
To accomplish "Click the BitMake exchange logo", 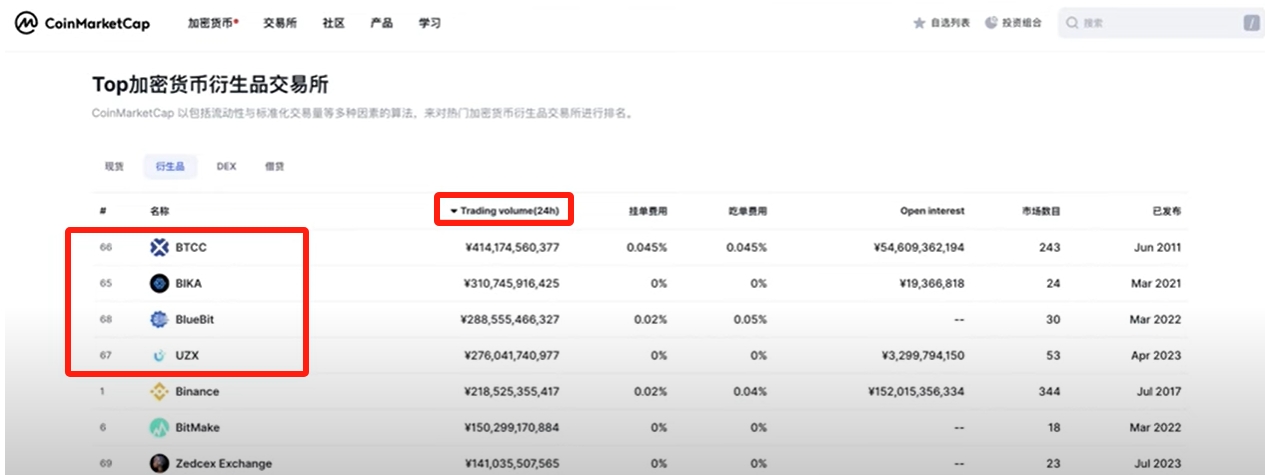I will point(159,427).
